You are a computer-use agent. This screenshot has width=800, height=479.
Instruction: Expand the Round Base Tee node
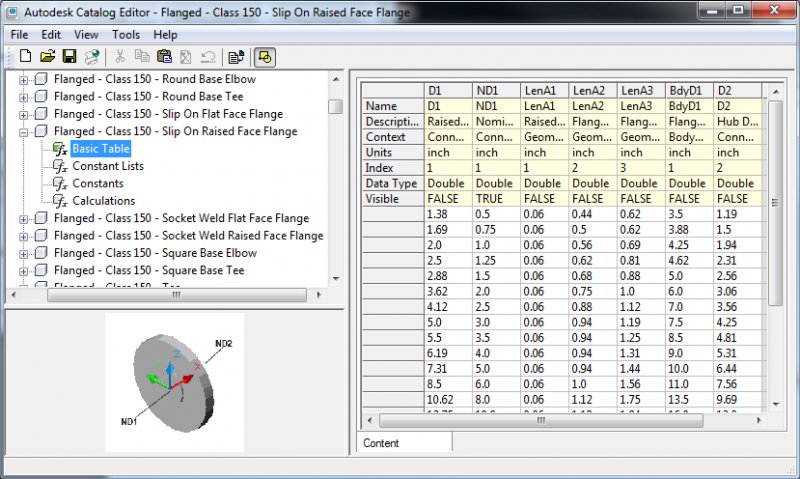pos(23,97)
